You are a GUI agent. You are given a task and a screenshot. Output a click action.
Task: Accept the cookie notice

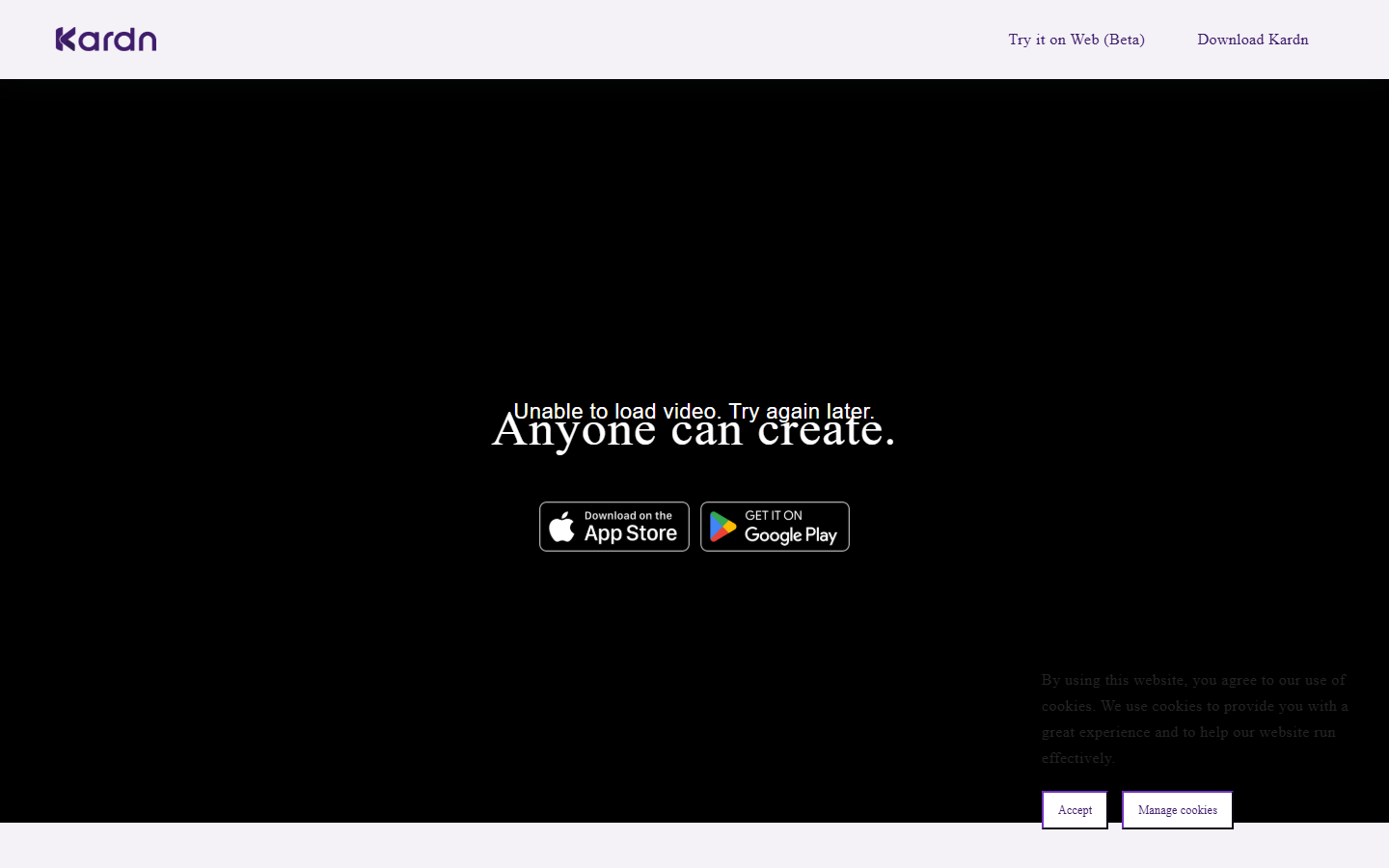(1075, 810)
